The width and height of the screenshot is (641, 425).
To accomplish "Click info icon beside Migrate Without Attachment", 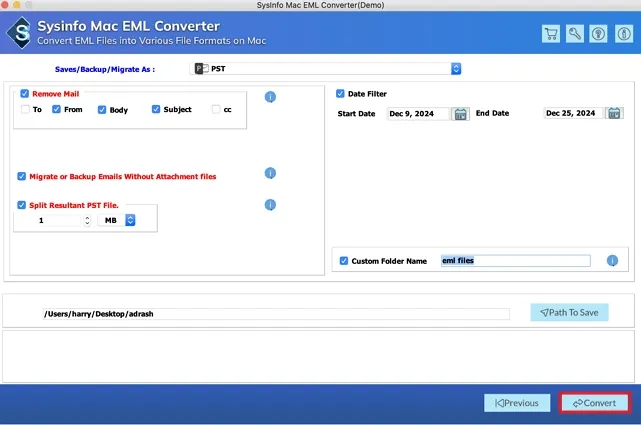I will pyautogui.click(x=270, y=173).
